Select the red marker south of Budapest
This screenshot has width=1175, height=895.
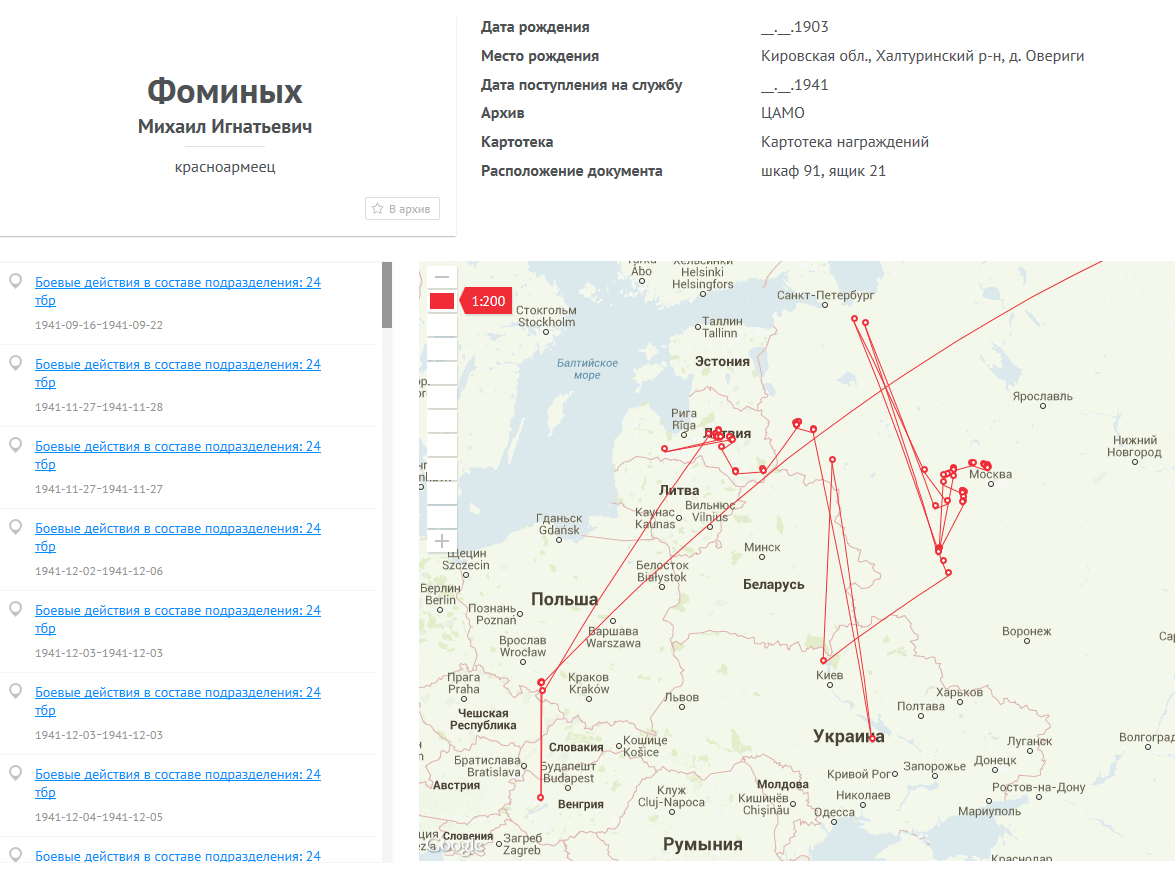click(540, 798)
